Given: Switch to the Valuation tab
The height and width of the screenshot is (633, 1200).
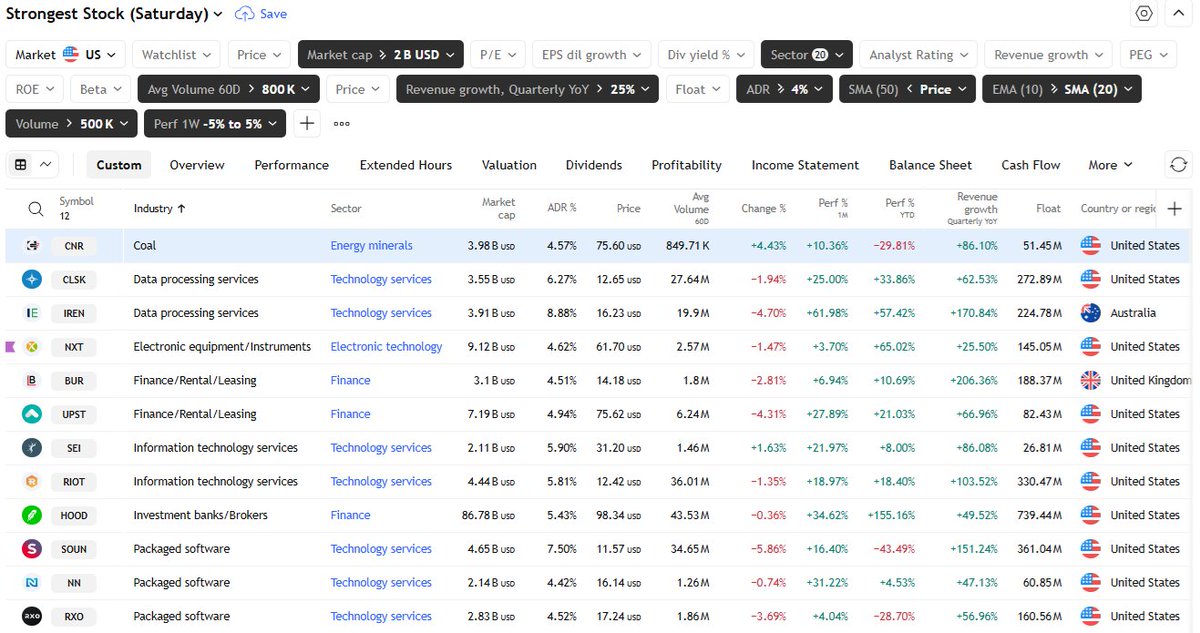Looking at the screenshot, I should pos(509,165).
